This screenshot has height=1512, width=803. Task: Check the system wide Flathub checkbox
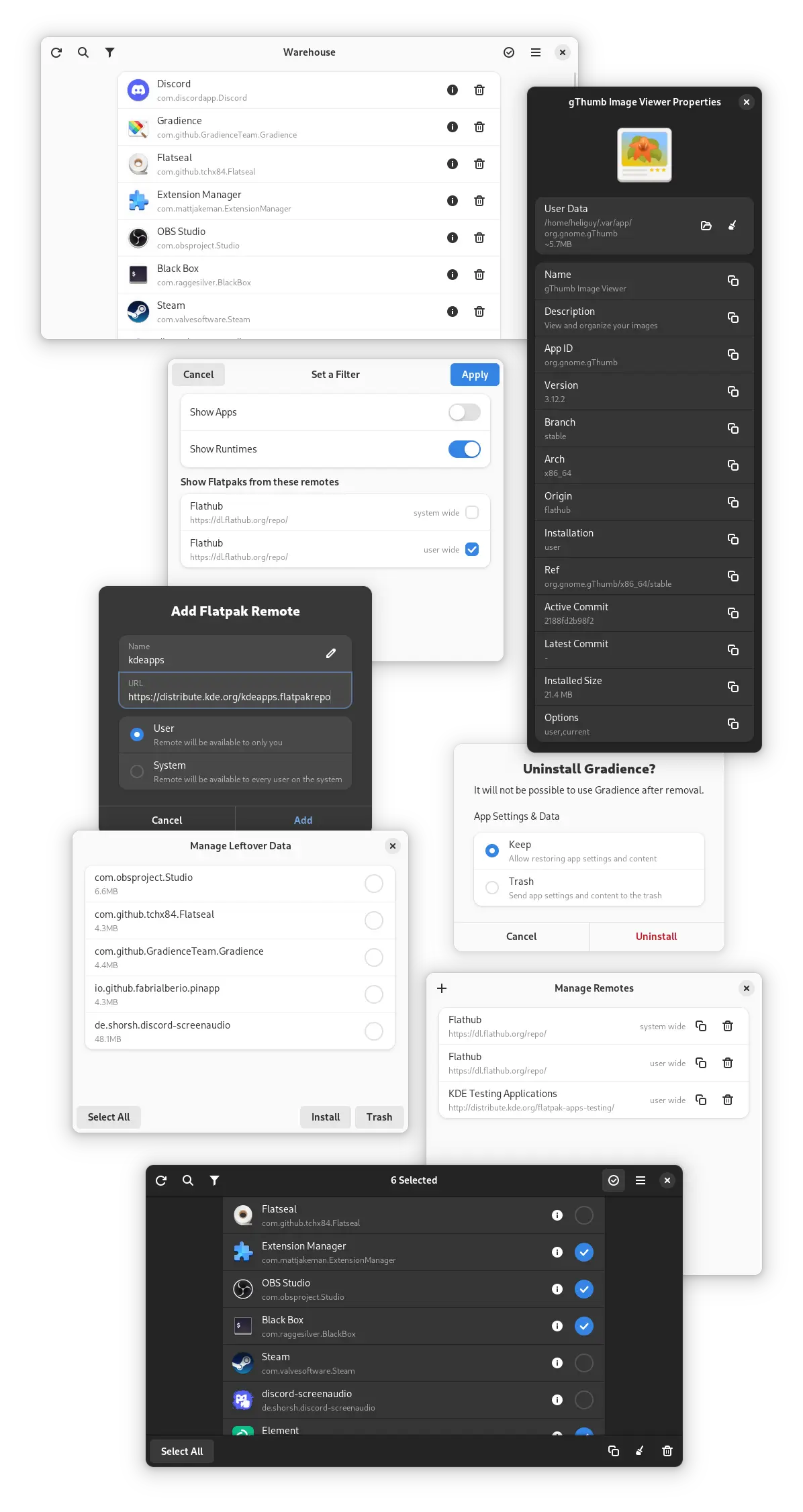coord(472,512)
